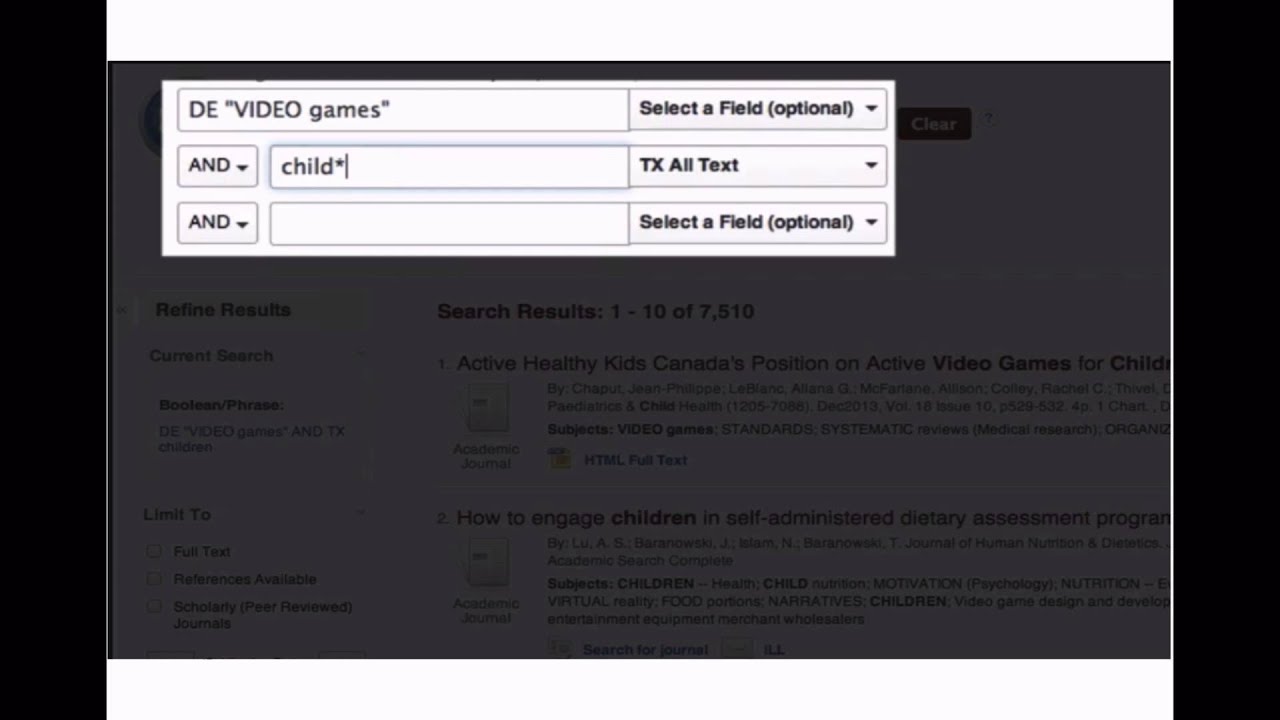Click the Clear button

[x=933, y=124]
